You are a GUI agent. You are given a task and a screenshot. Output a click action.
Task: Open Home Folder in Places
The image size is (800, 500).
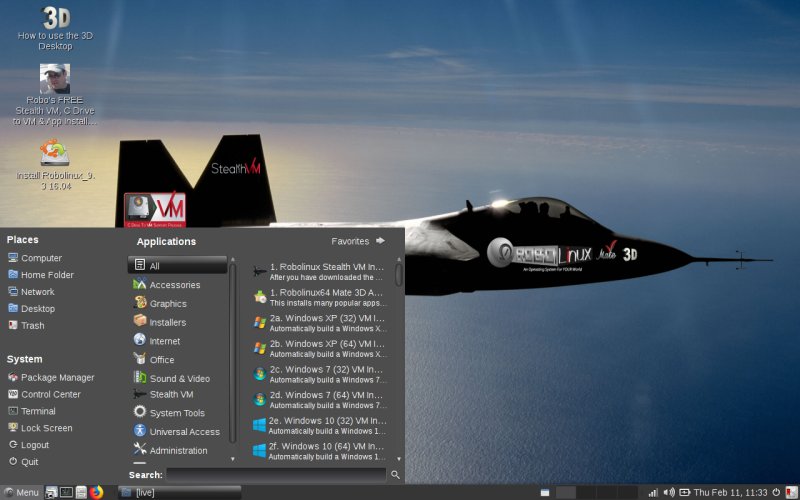click(x=41, y=274)
